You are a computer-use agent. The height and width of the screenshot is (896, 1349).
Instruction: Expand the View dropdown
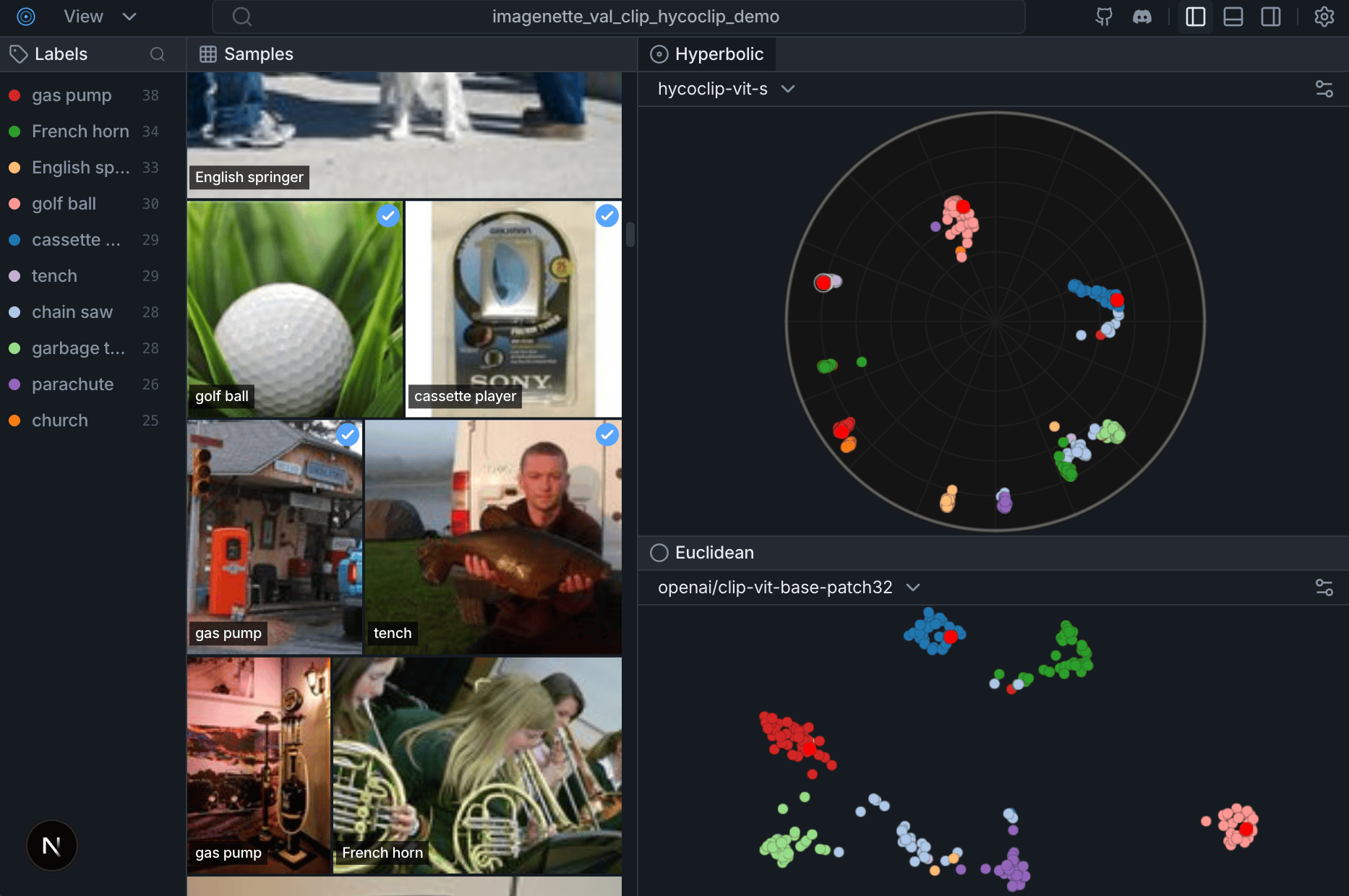point(129,16)
